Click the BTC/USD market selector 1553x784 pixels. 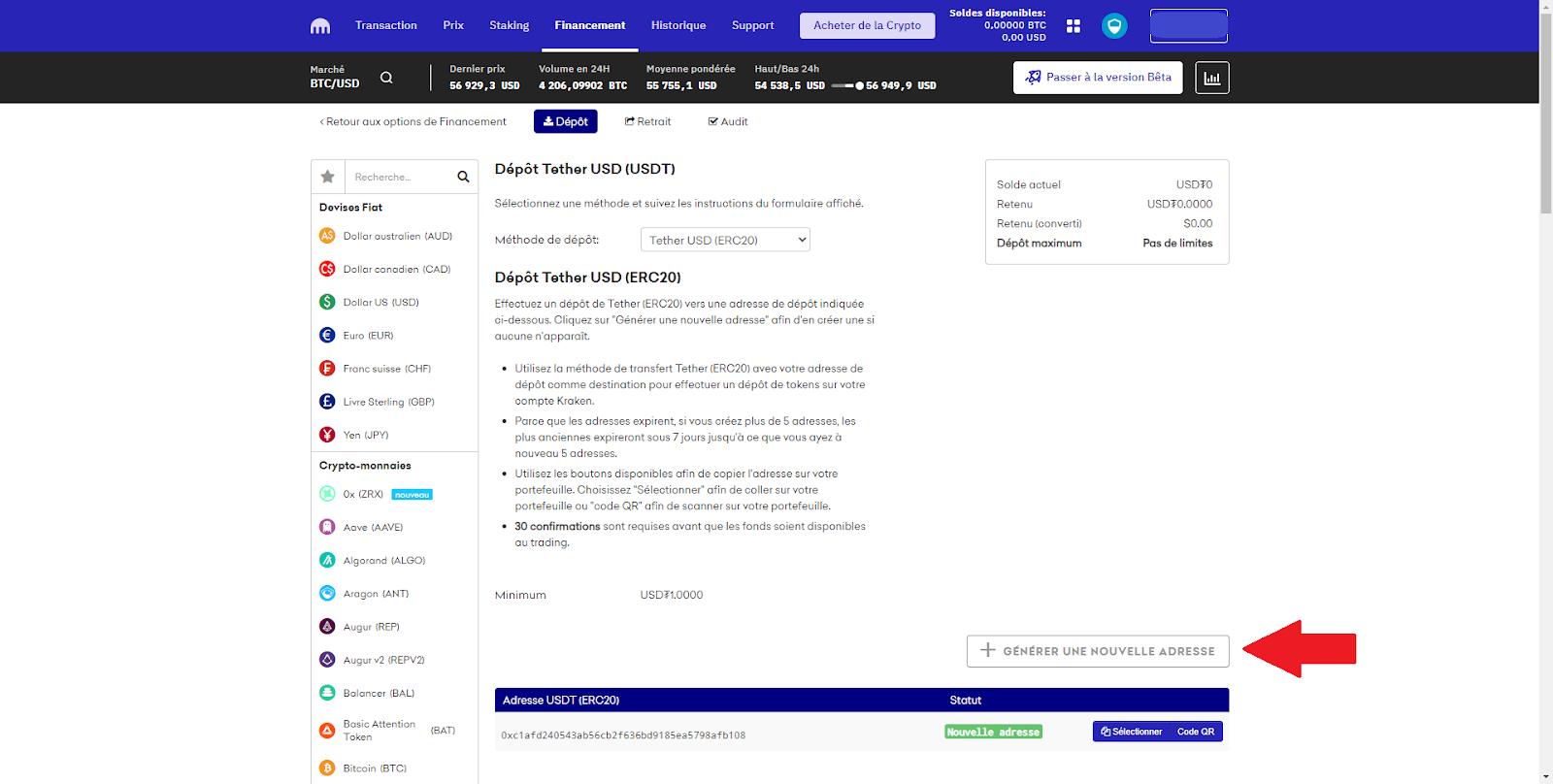pos(335,78)
